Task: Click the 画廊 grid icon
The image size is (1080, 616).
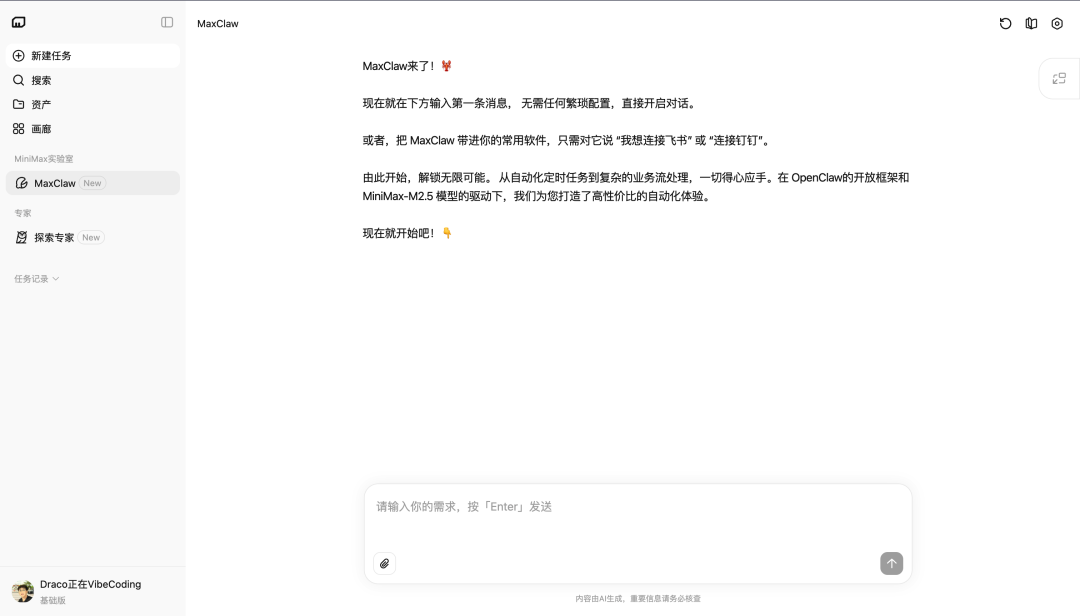Action: [19, 129]
